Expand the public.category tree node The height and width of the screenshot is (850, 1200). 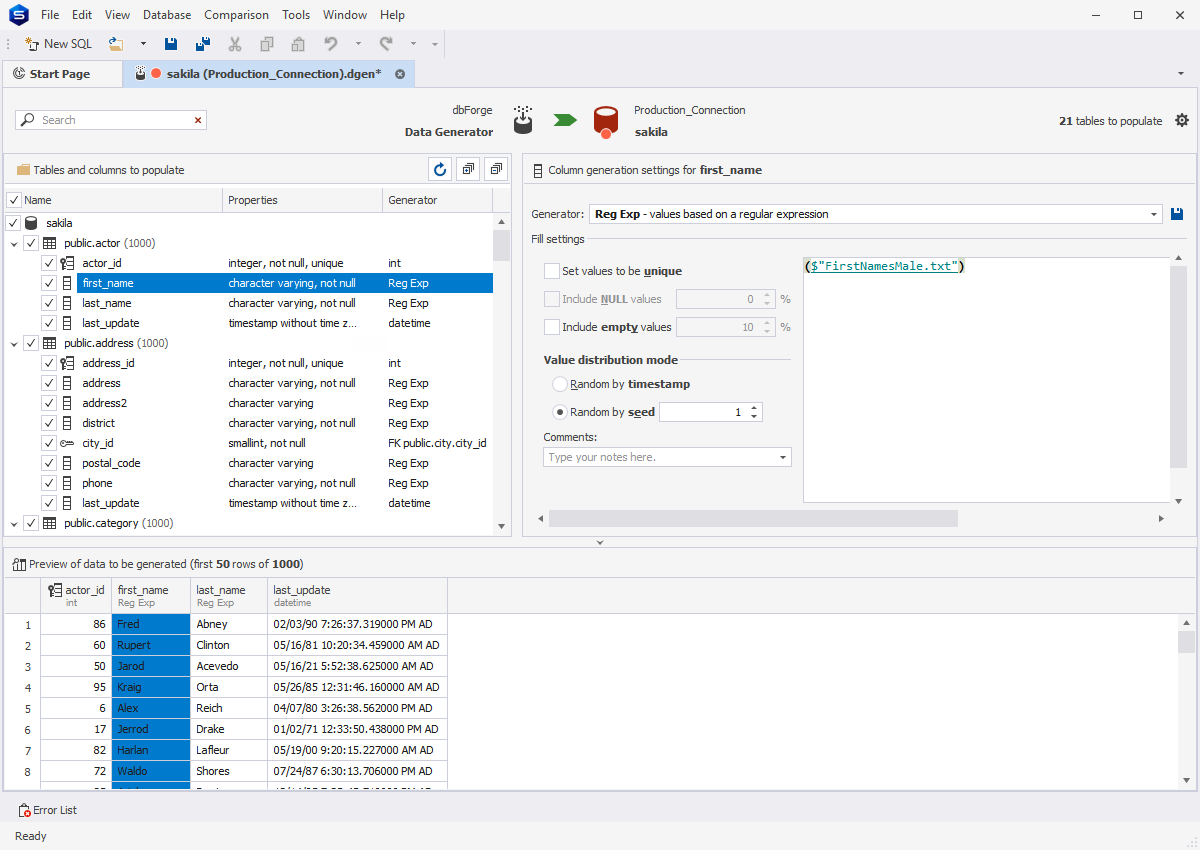pos(14,523)
